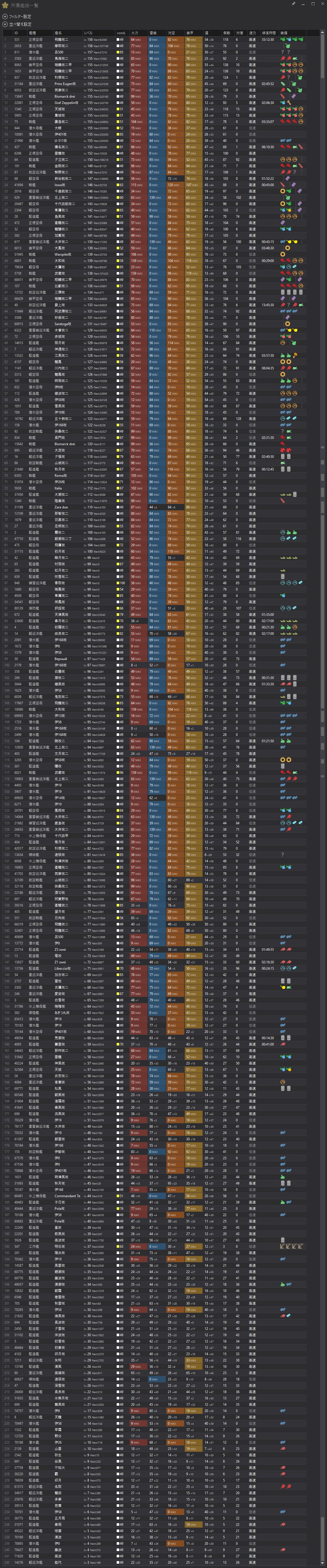Click the white cond. marker of 飛龍改二 ID 531

118,40
